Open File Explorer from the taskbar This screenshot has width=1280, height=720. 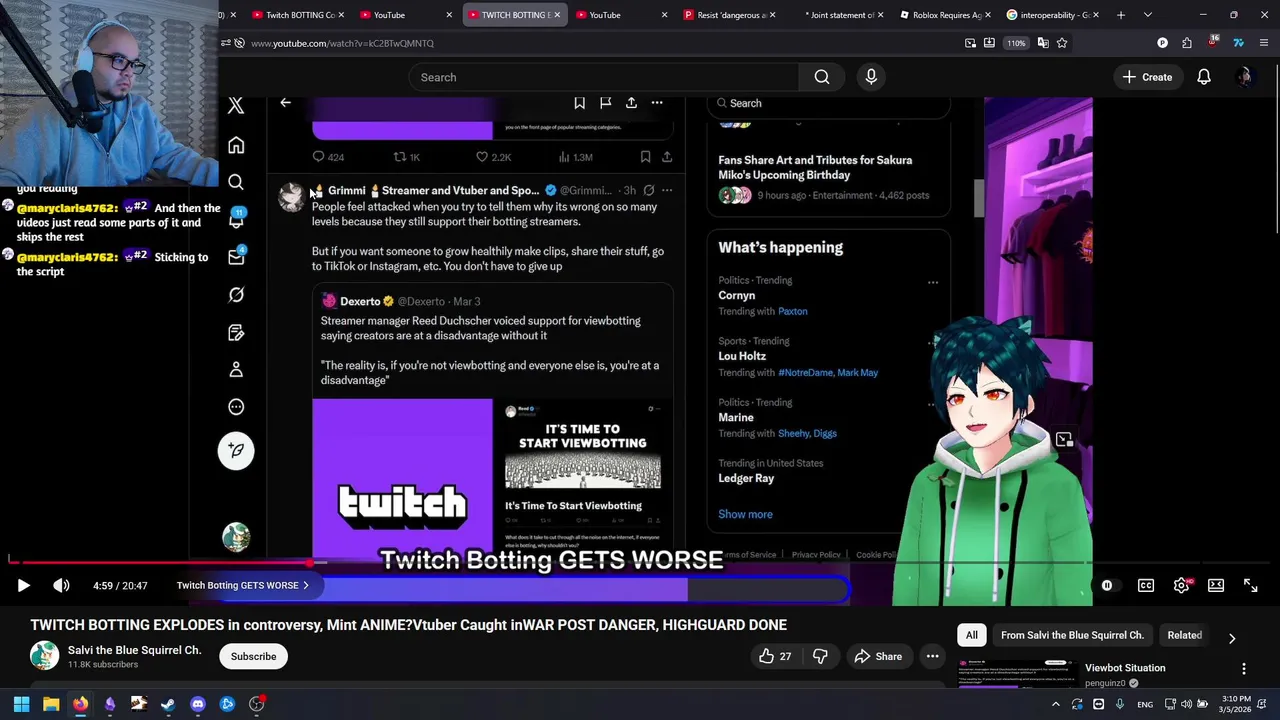51,704
